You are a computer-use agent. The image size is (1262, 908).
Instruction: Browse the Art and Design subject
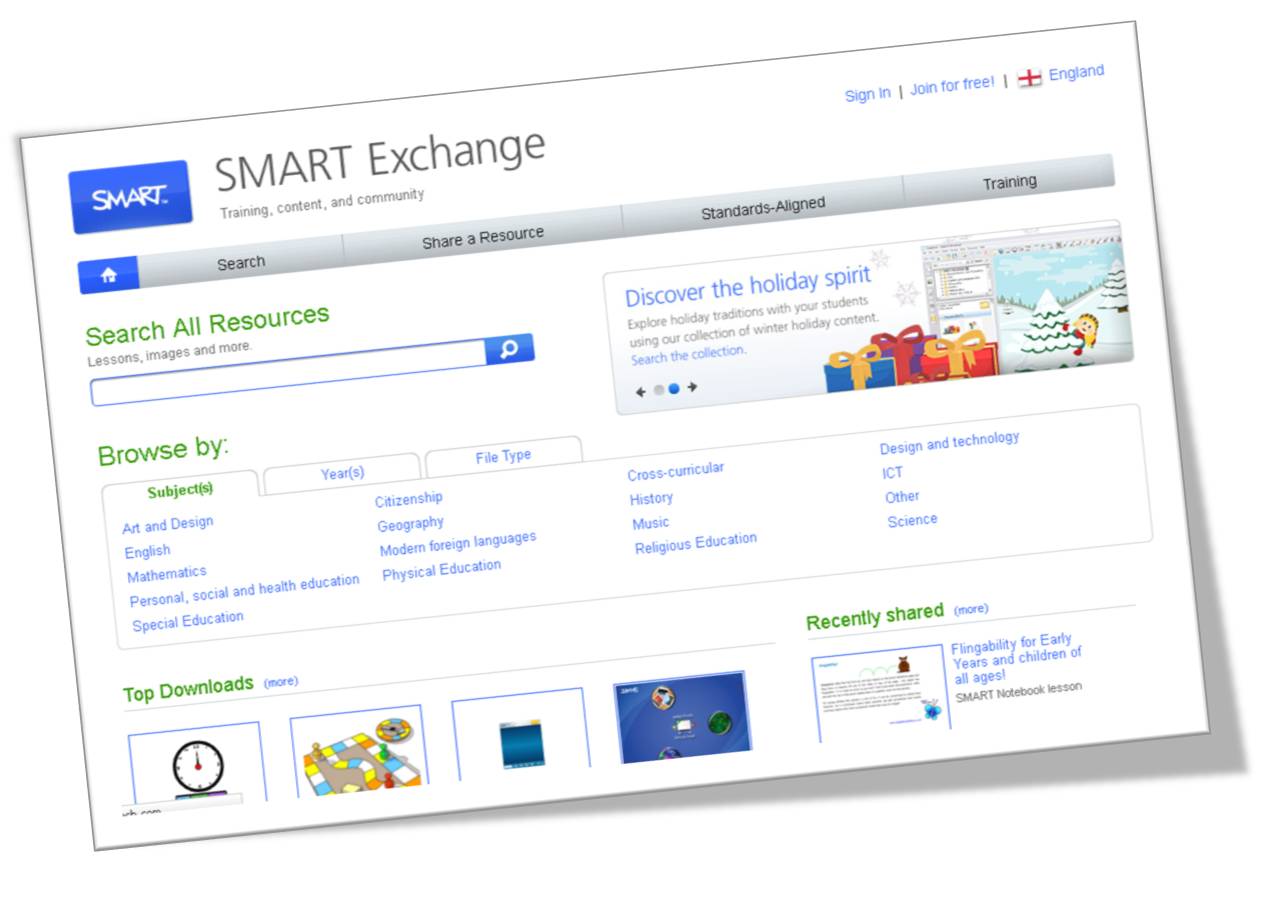[168, 525]
